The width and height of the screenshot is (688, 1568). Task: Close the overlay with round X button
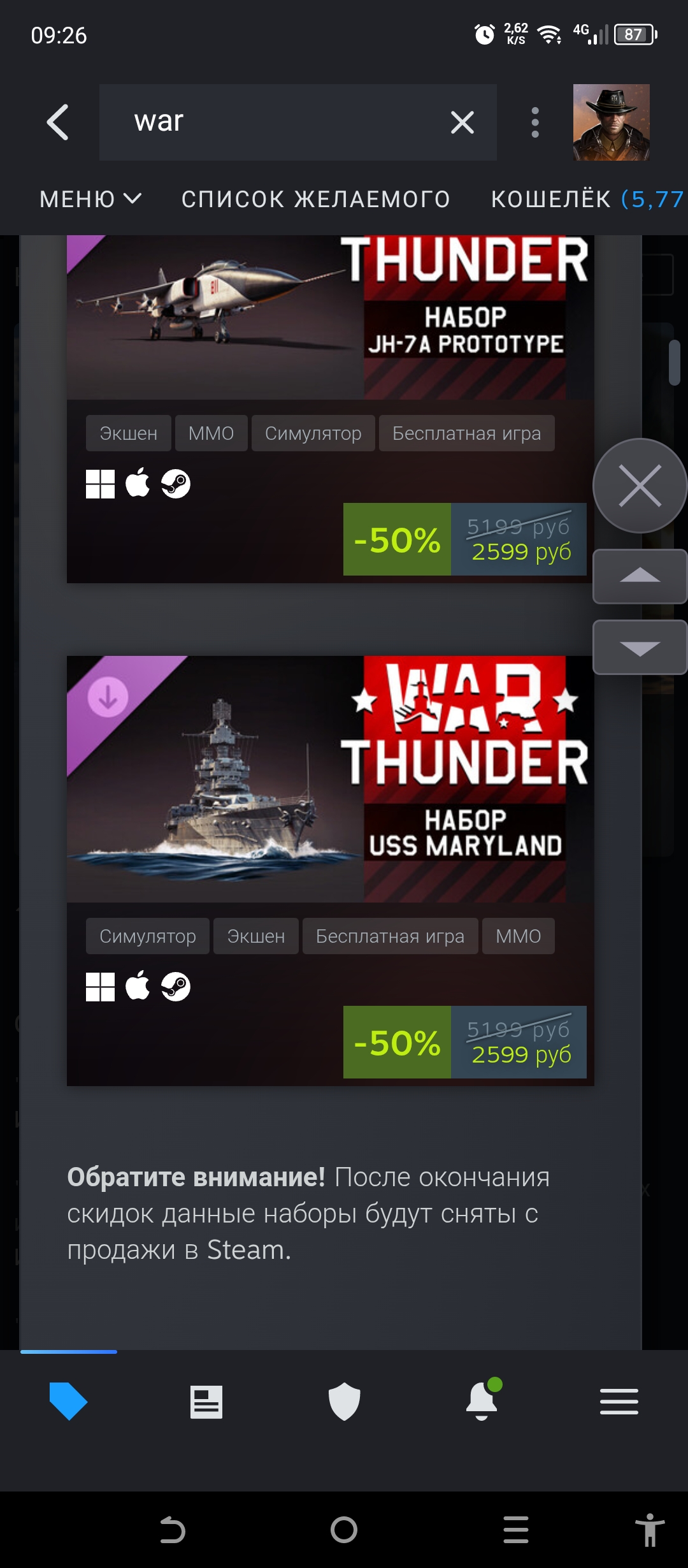[640, 486]
